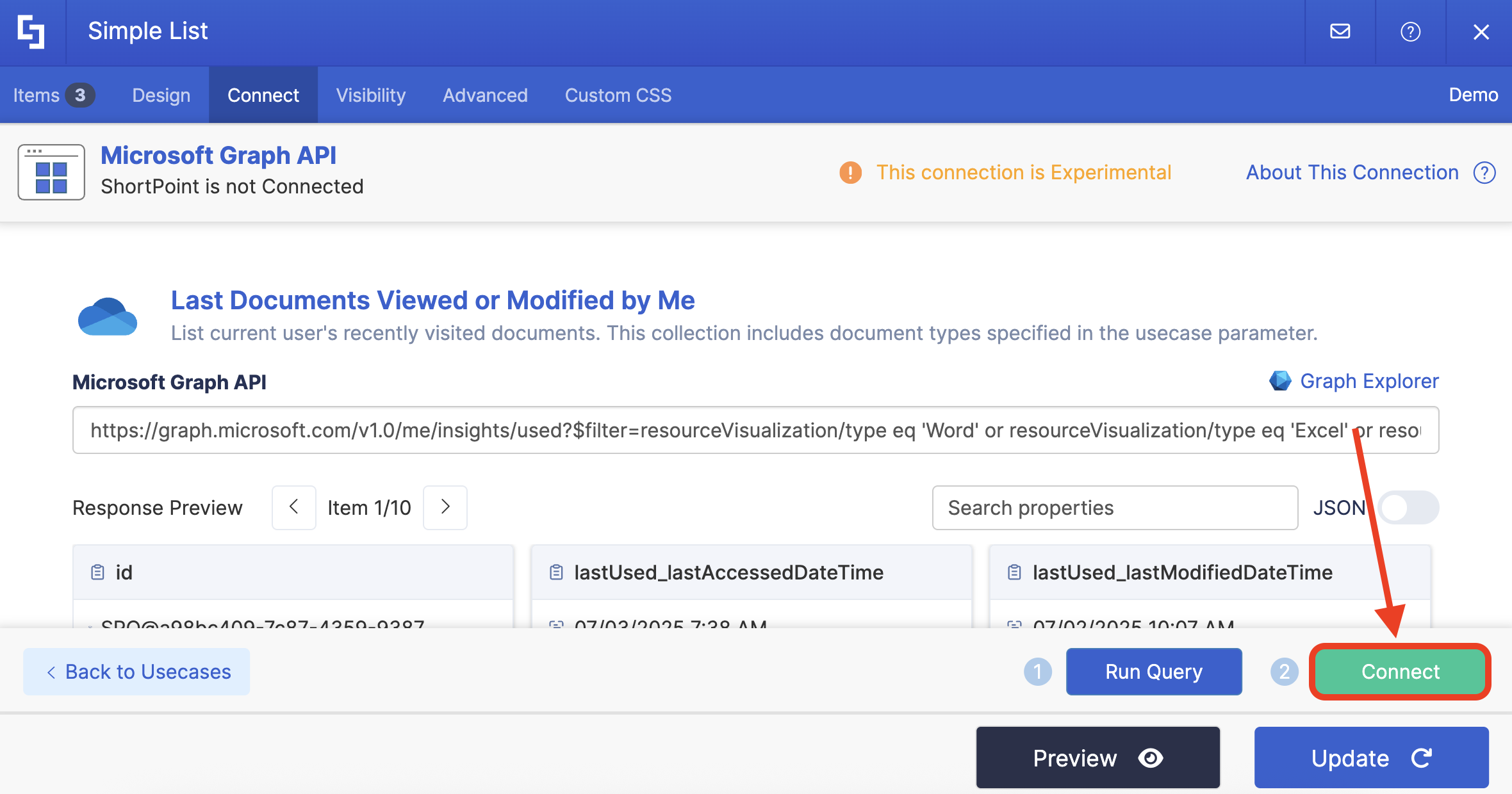Open the Custom CSS tab

point(618,95)
